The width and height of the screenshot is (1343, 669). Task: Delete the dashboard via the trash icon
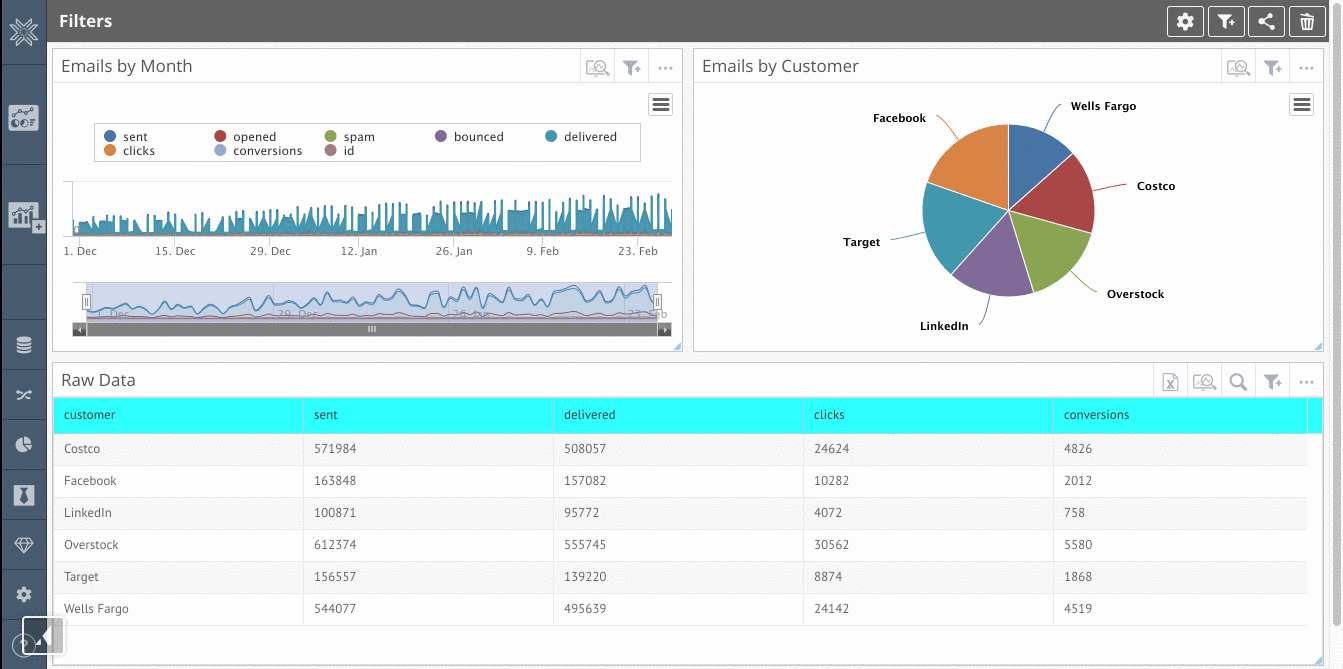(x=1307, y=20)
